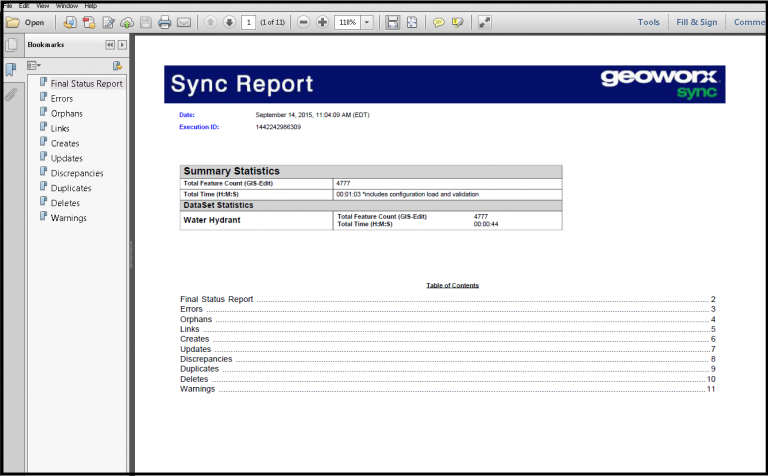Viewport: 768px width, 476px height.
Task: Click the convert file online icon
Action: [x=70, y=23]
